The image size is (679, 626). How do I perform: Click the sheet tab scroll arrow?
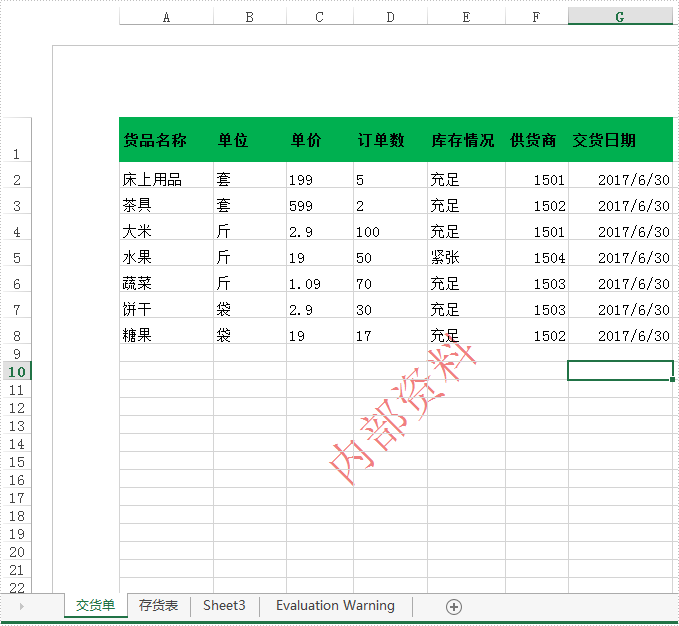(21, 607)
